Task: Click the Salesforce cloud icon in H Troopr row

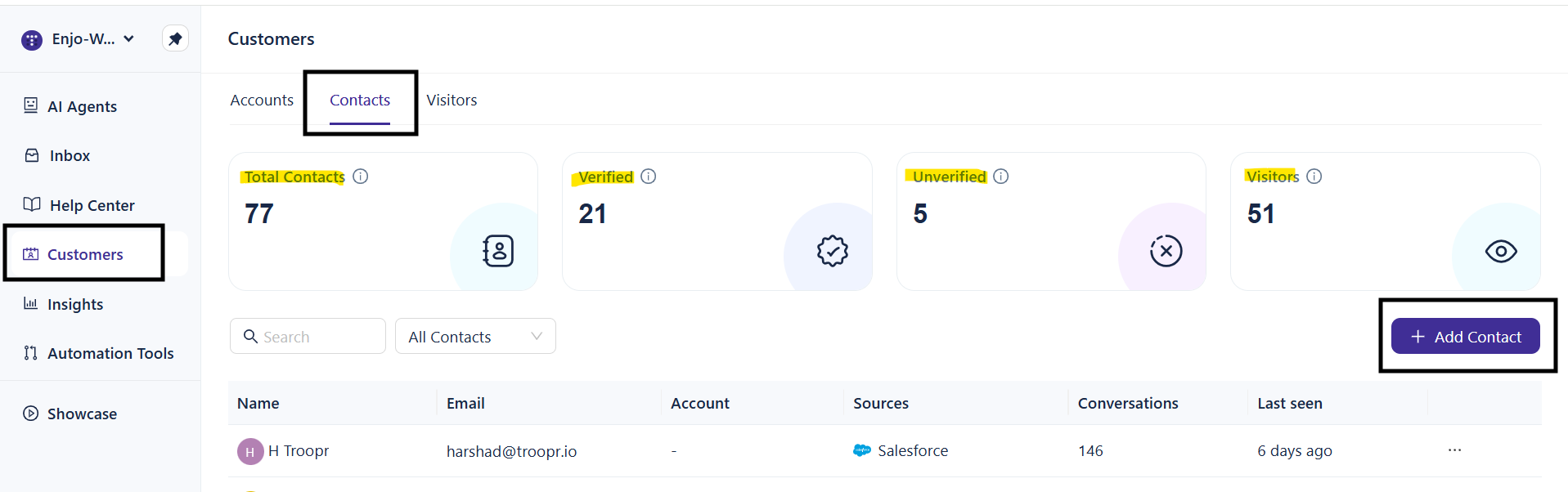Action: click(862, 450)
